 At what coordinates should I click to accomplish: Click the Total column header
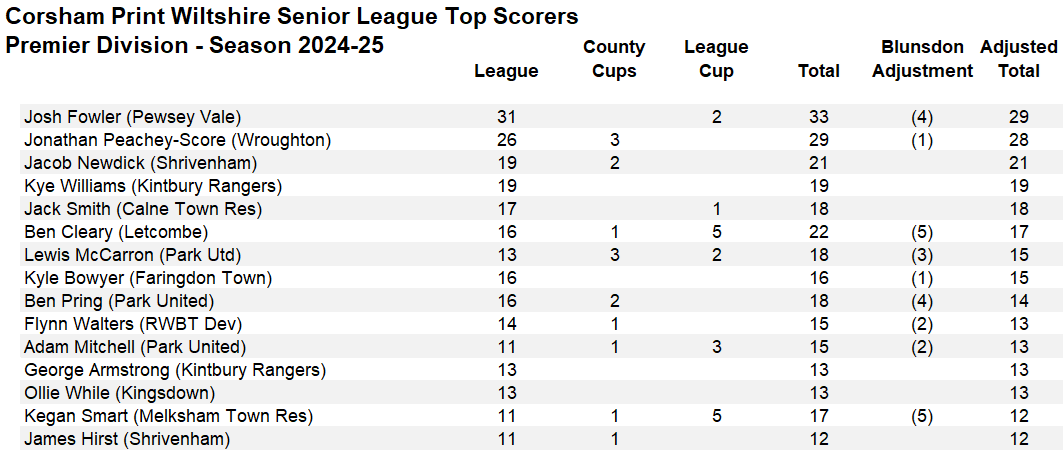(x=819, y=71)
